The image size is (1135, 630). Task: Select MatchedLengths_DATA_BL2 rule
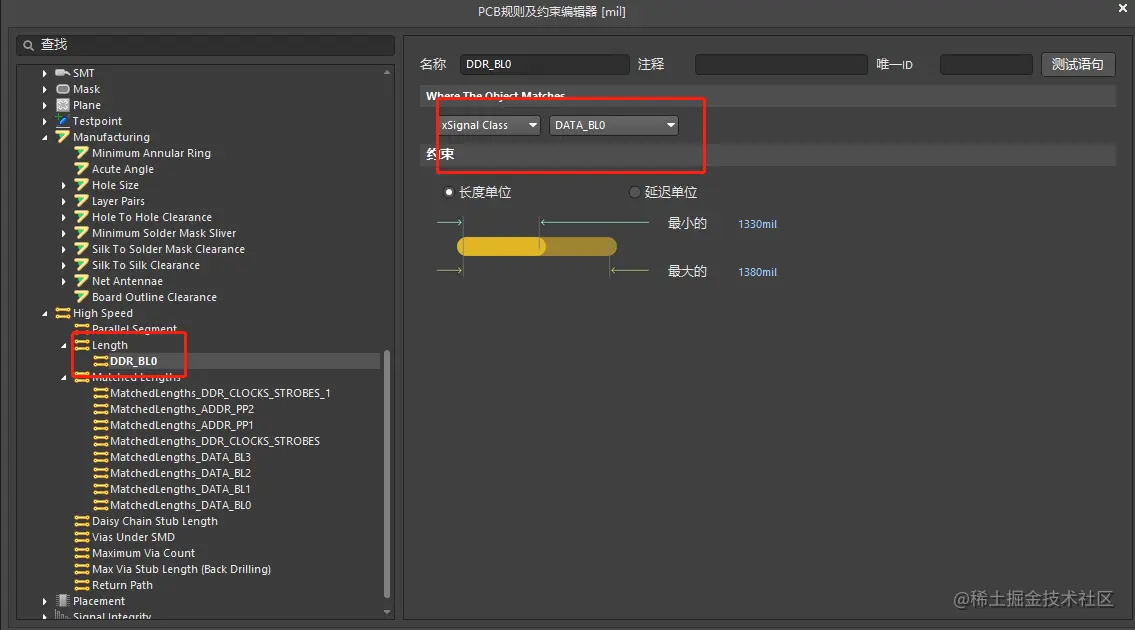[180, 473]
